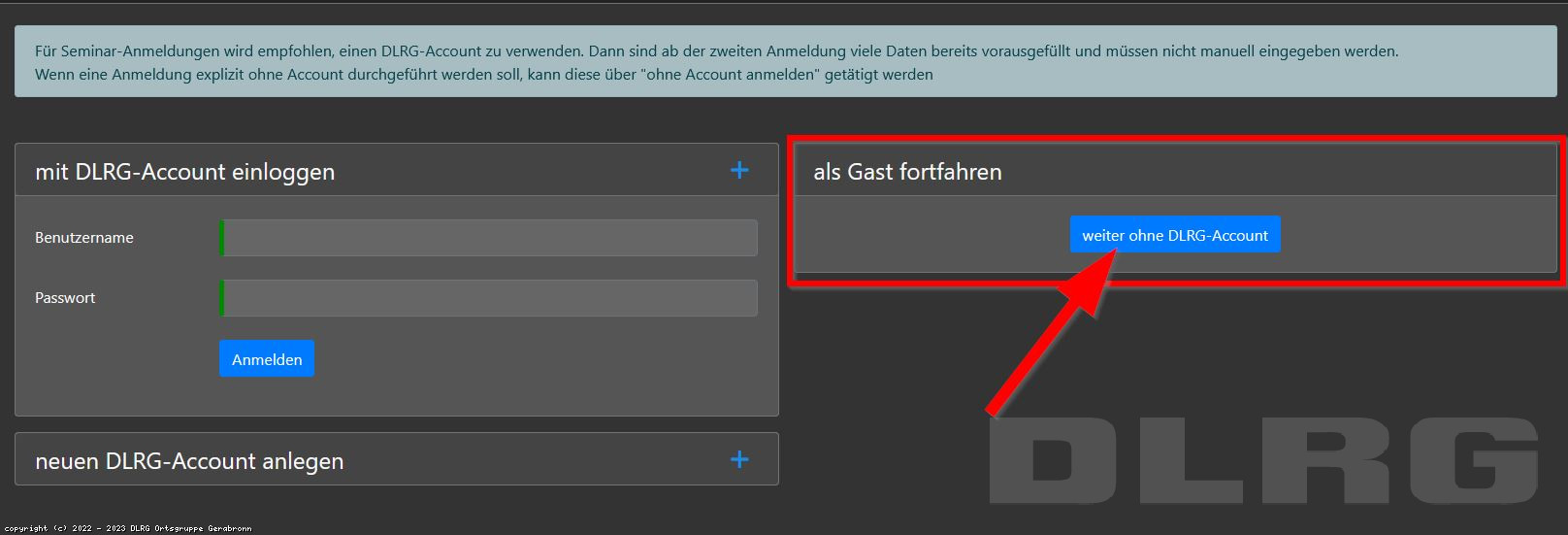Focus the Passwort text field
The image size is (1568, 535).
(490, 298)
